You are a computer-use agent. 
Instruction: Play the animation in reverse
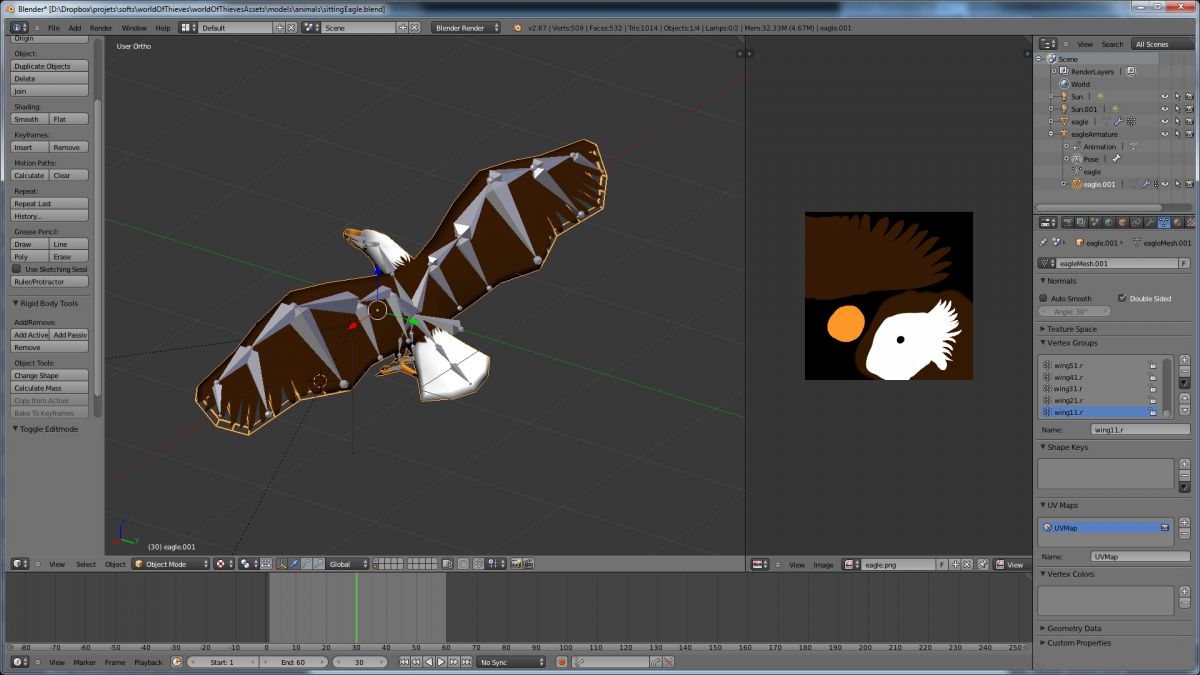pos(429,662)
